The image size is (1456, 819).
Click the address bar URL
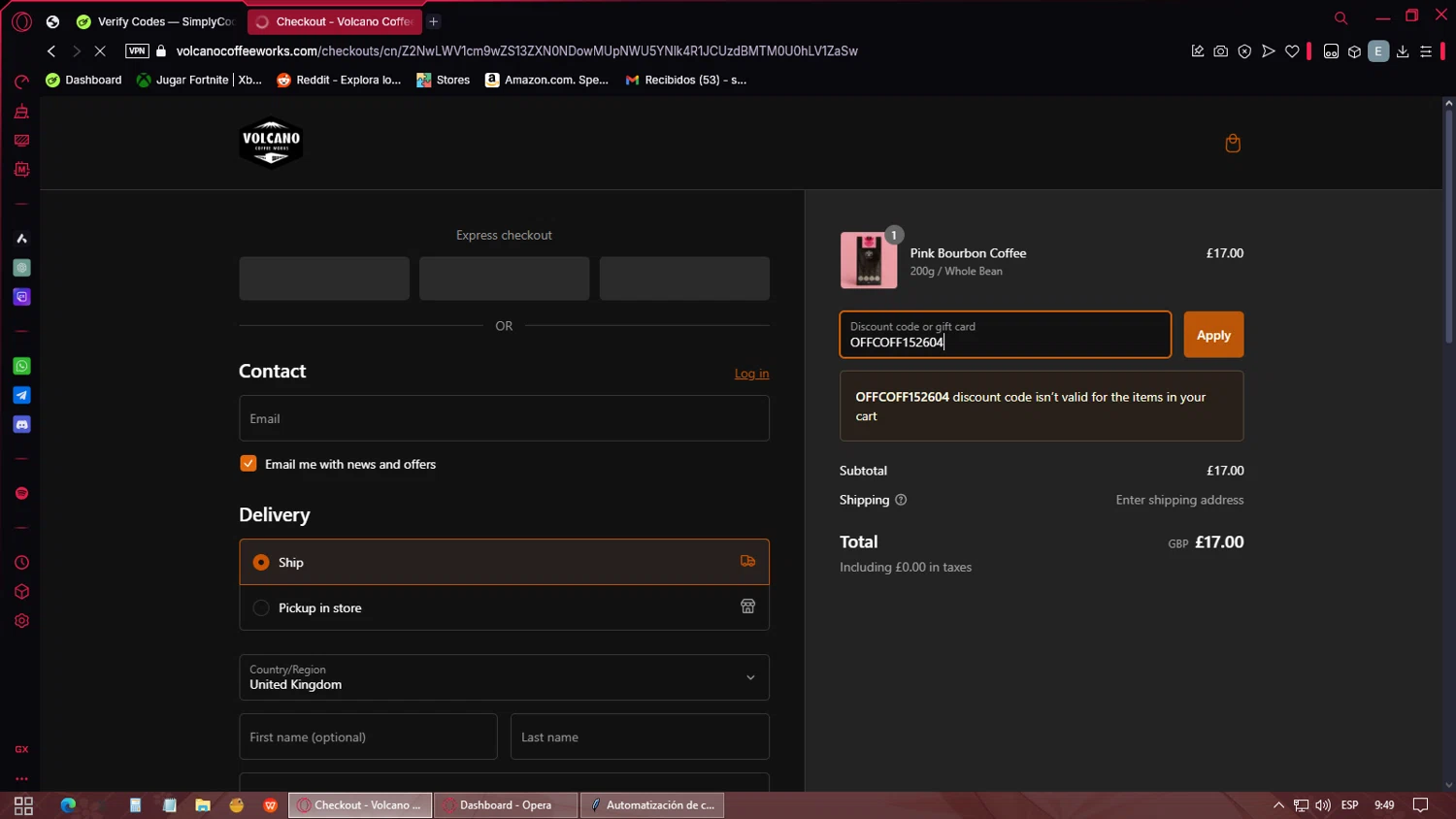516,51
